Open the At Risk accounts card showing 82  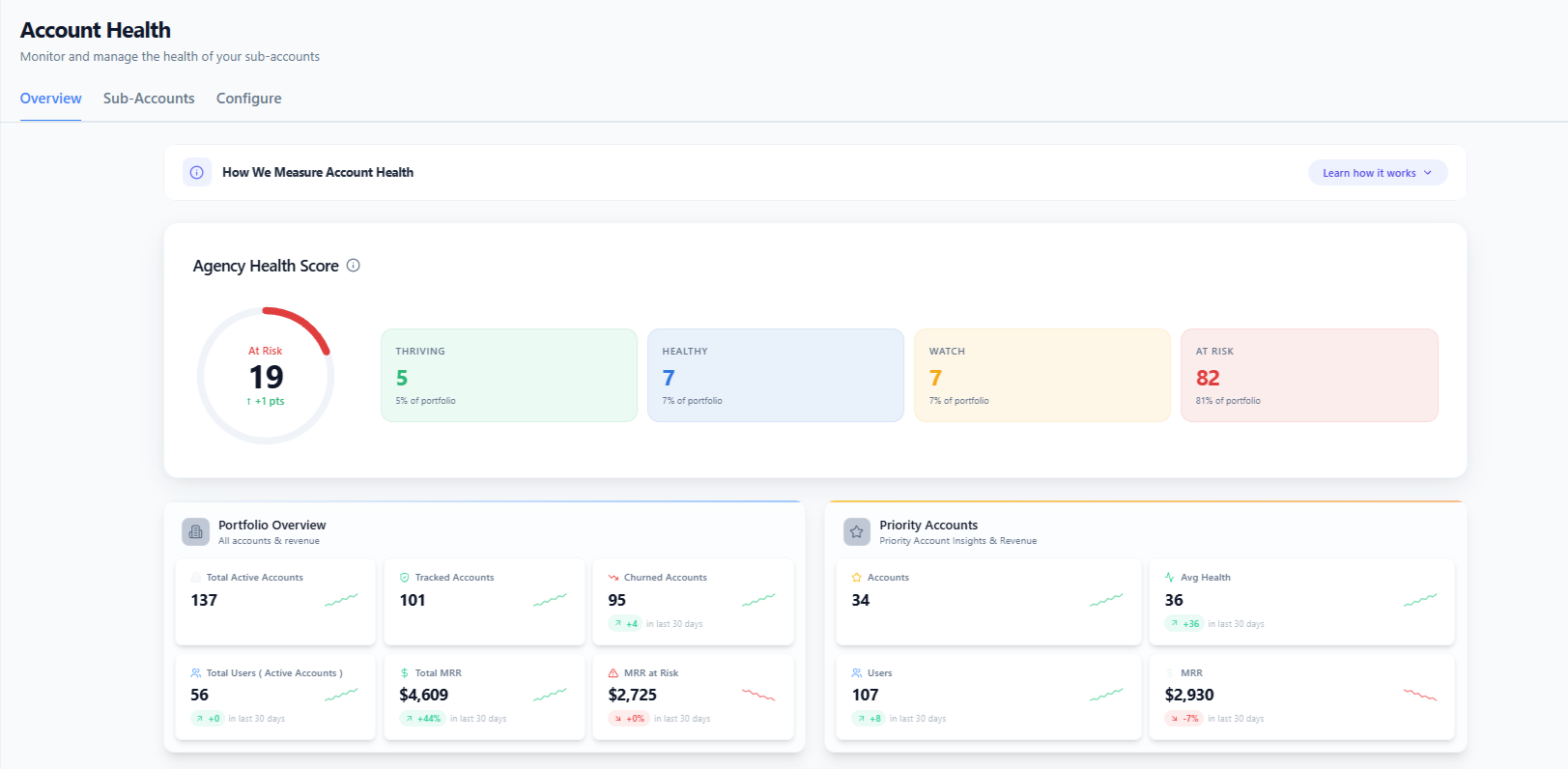1309,376
